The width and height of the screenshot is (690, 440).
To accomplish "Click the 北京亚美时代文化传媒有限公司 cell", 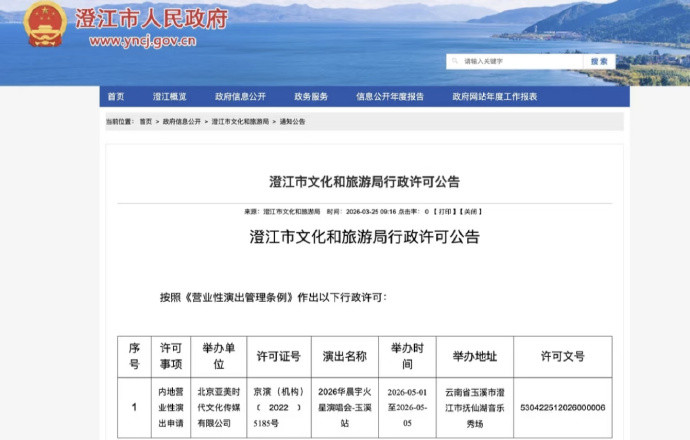I will [x=219, y=407].
